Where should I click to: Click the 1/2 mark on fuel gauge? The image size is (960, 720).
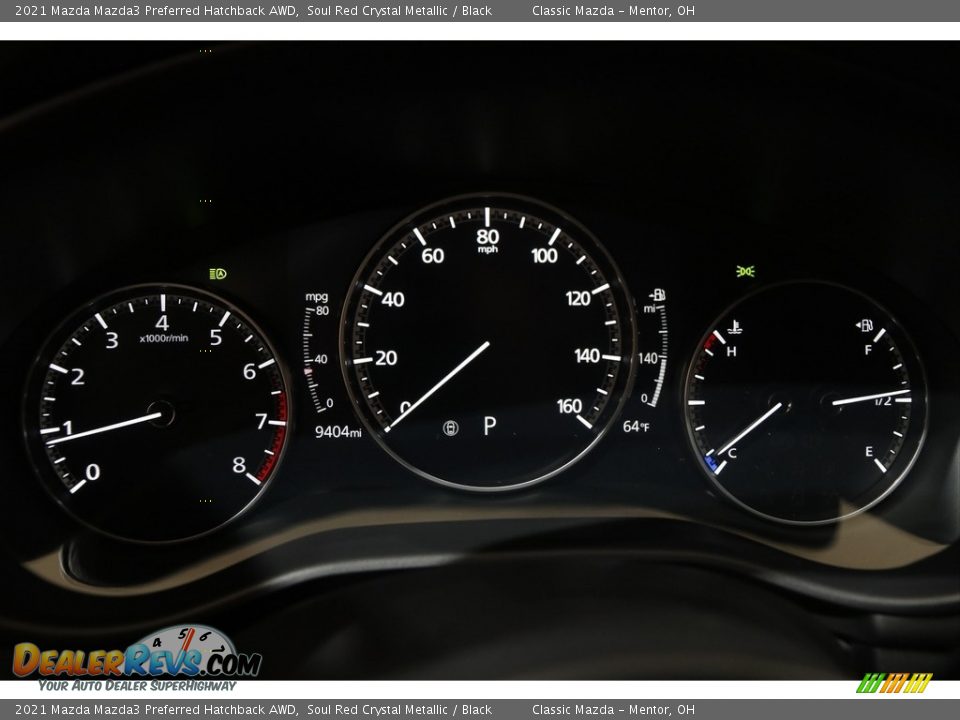click(882, 401)
